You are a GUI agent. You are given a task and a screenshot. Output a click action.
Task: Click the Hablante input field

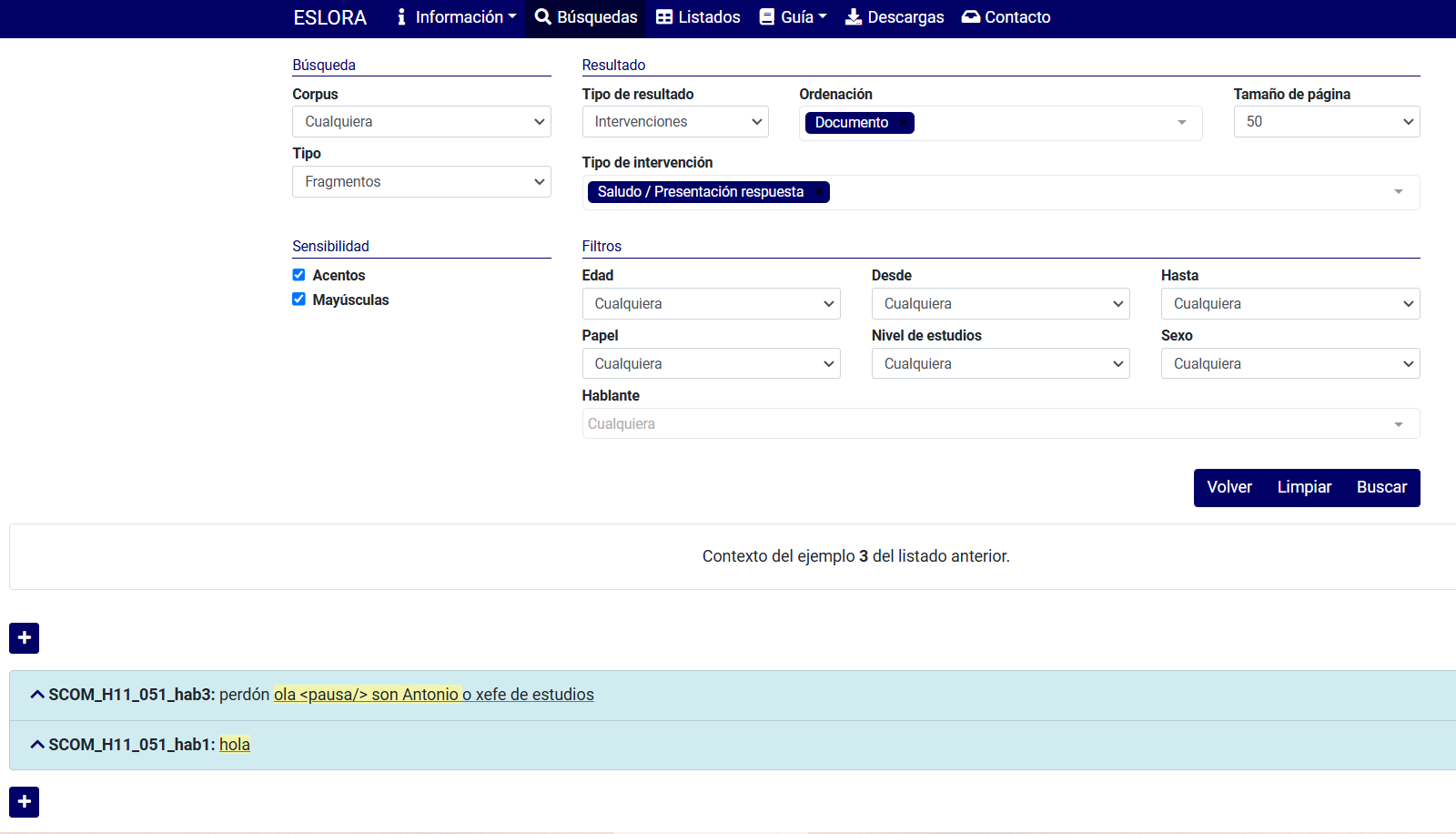click(x=987, y=424)
